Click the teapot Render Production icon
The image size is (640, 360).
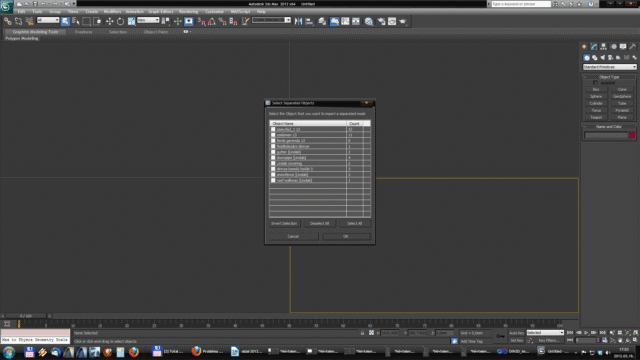403,21
